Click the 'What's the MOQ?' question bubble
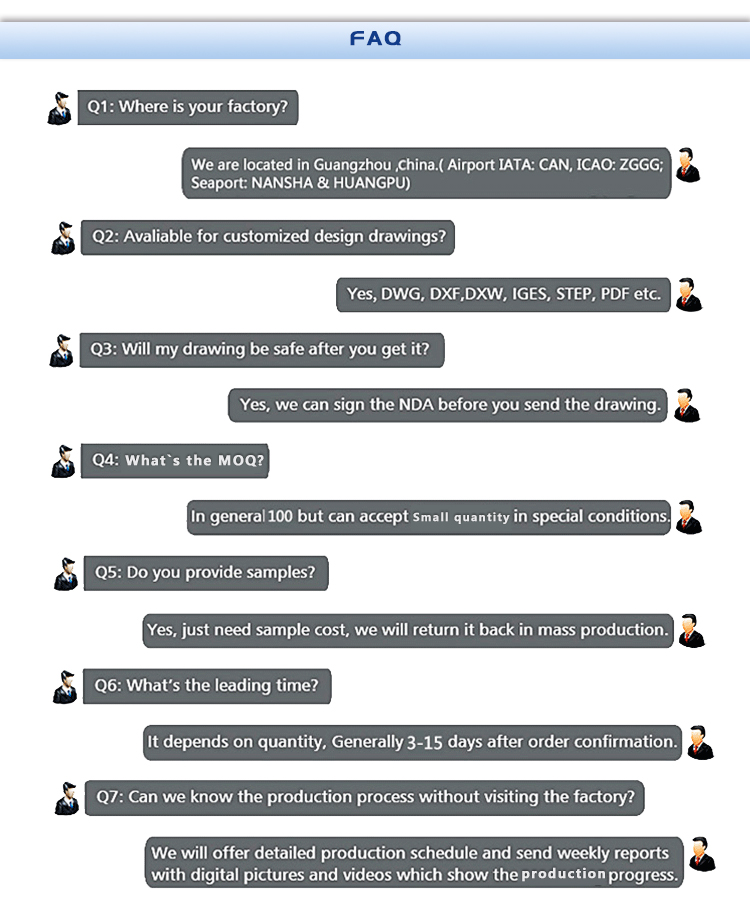750x909 pixels. [x=175, y=461]
